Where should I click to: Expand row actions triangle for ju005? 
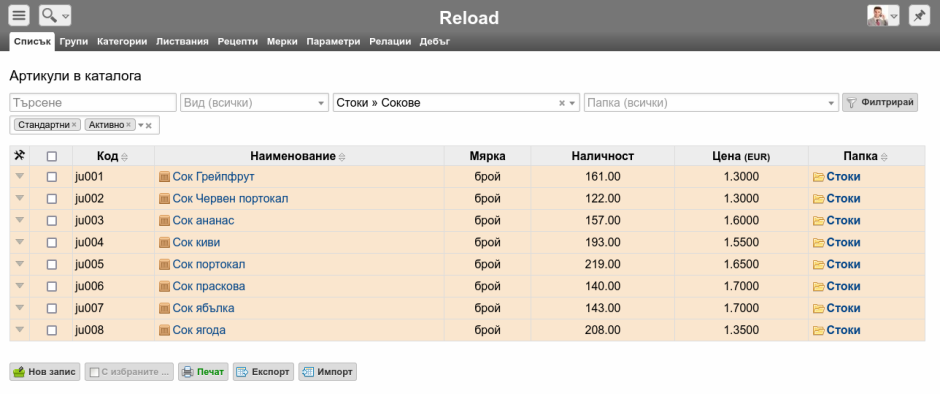tap(19, 264)
